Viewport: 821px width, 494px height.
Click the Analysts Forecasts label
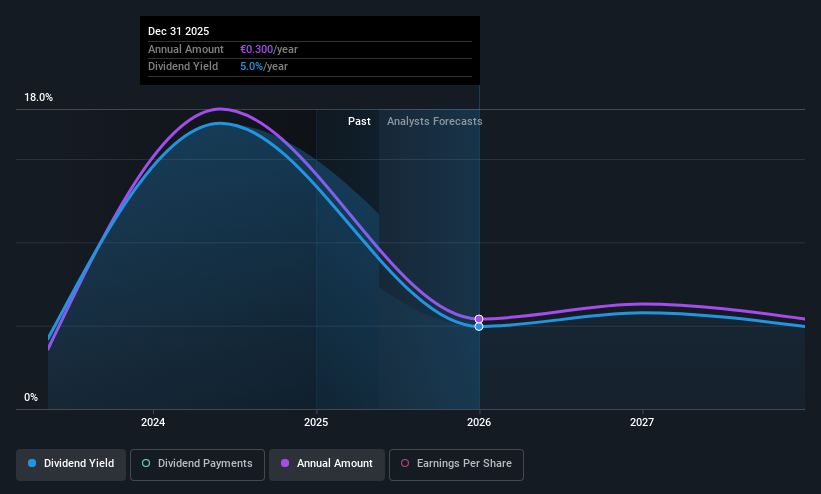(x=435, y=121)
